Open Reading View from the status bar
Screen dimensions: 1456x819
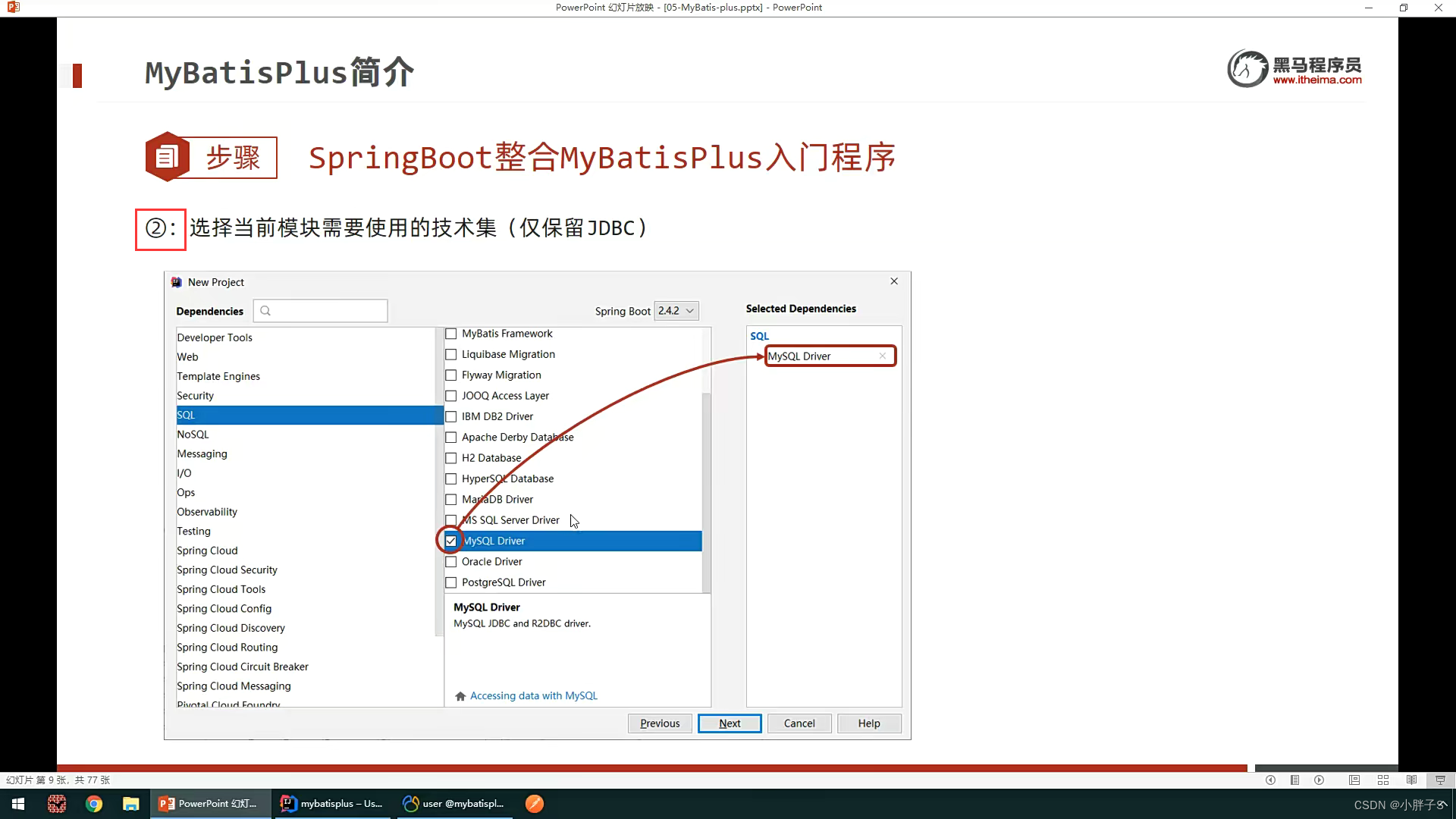(1411, 780)
